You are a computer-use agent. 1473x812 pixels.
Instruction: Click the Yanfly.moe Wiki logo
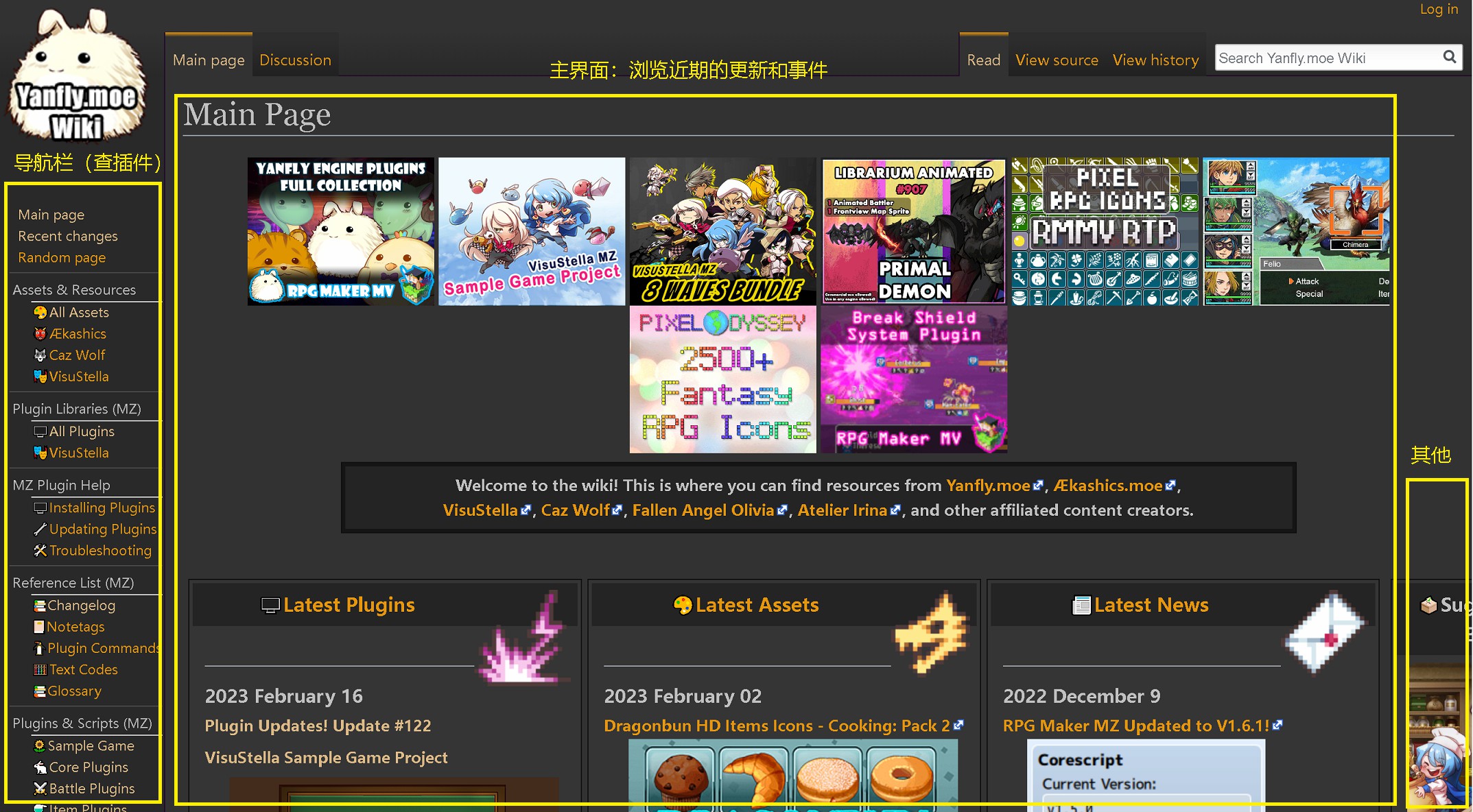tap(78, 74)
